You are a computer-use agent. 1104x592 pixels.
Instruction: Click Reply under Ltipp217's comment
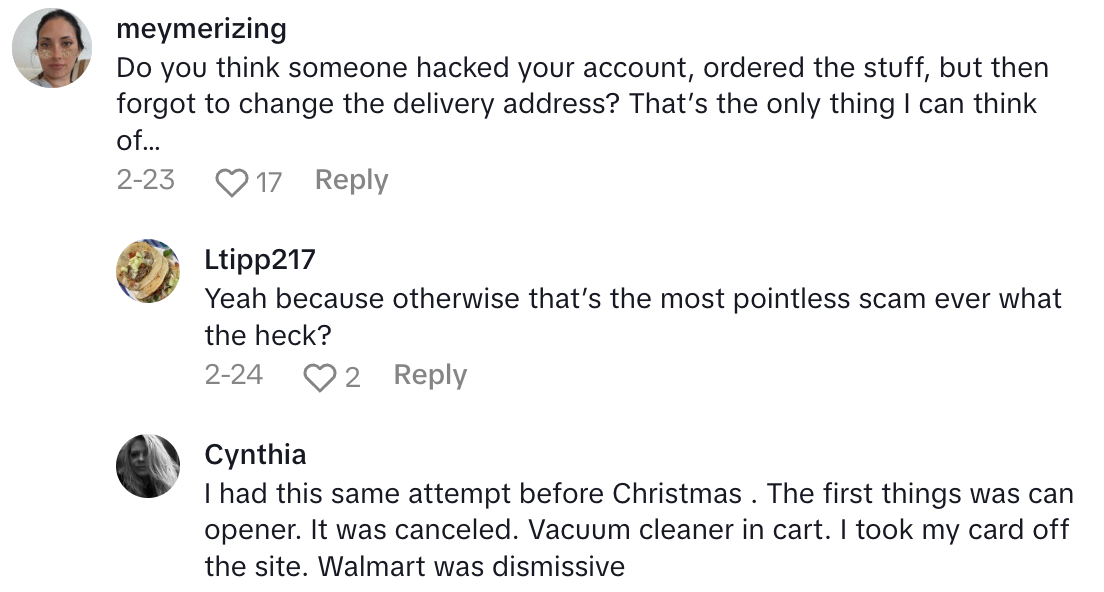[x=429, y=375]
